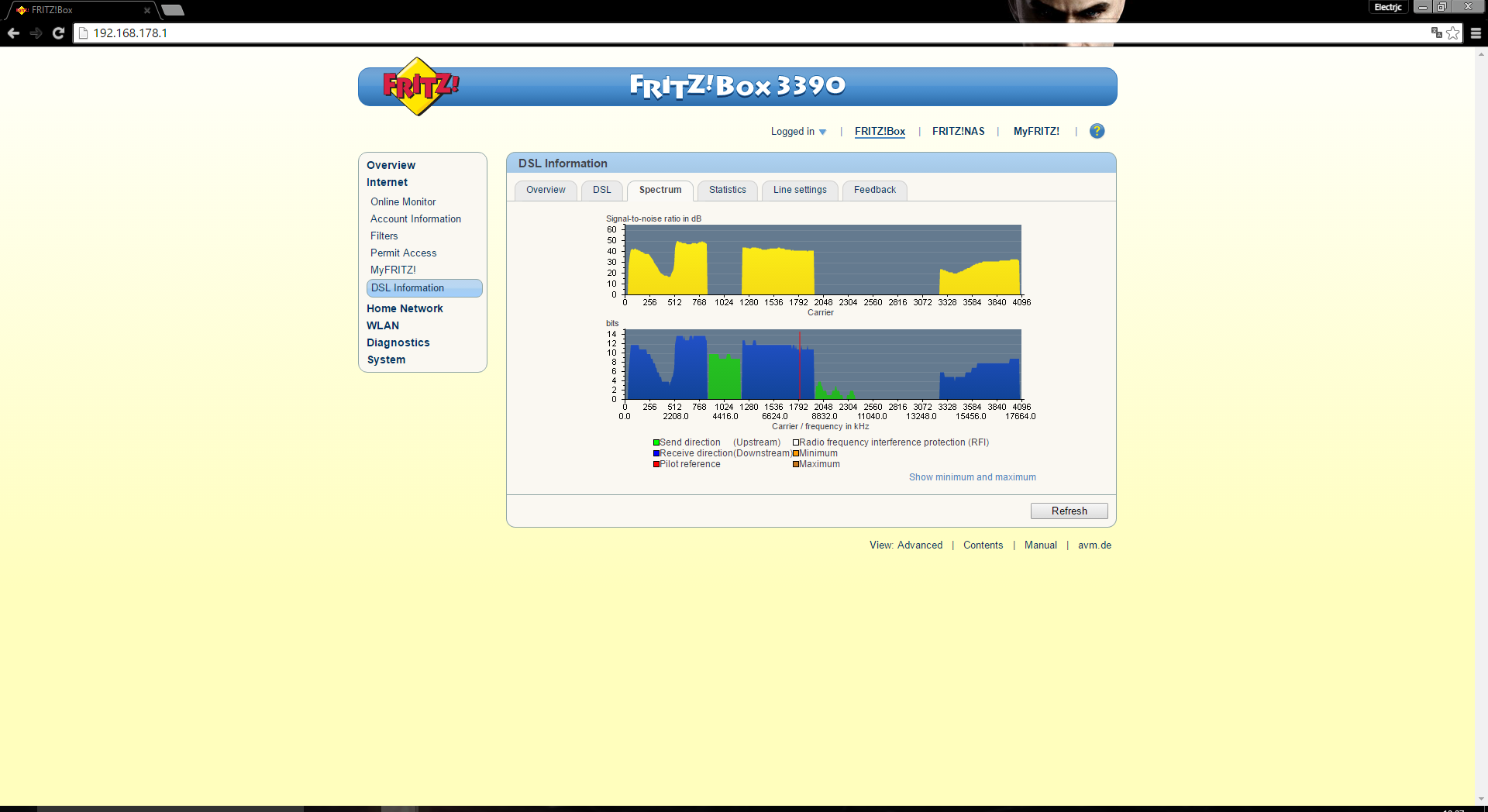Open a new browser tab
This screenshot has width=1488, height=812.
point(173,10)
